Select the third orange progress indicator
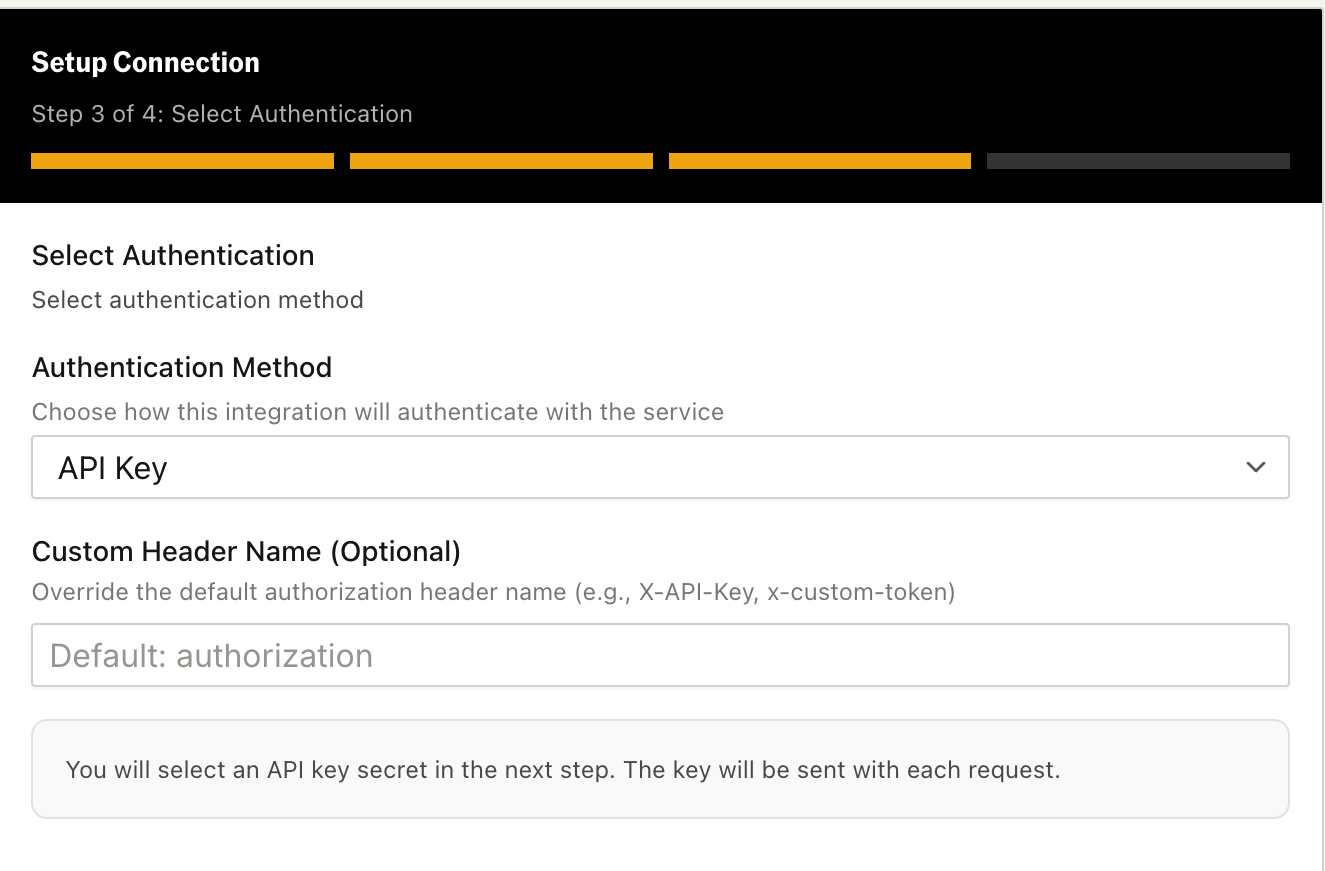The width and height of the screenshot is (1325, 871). click(819, 161)
